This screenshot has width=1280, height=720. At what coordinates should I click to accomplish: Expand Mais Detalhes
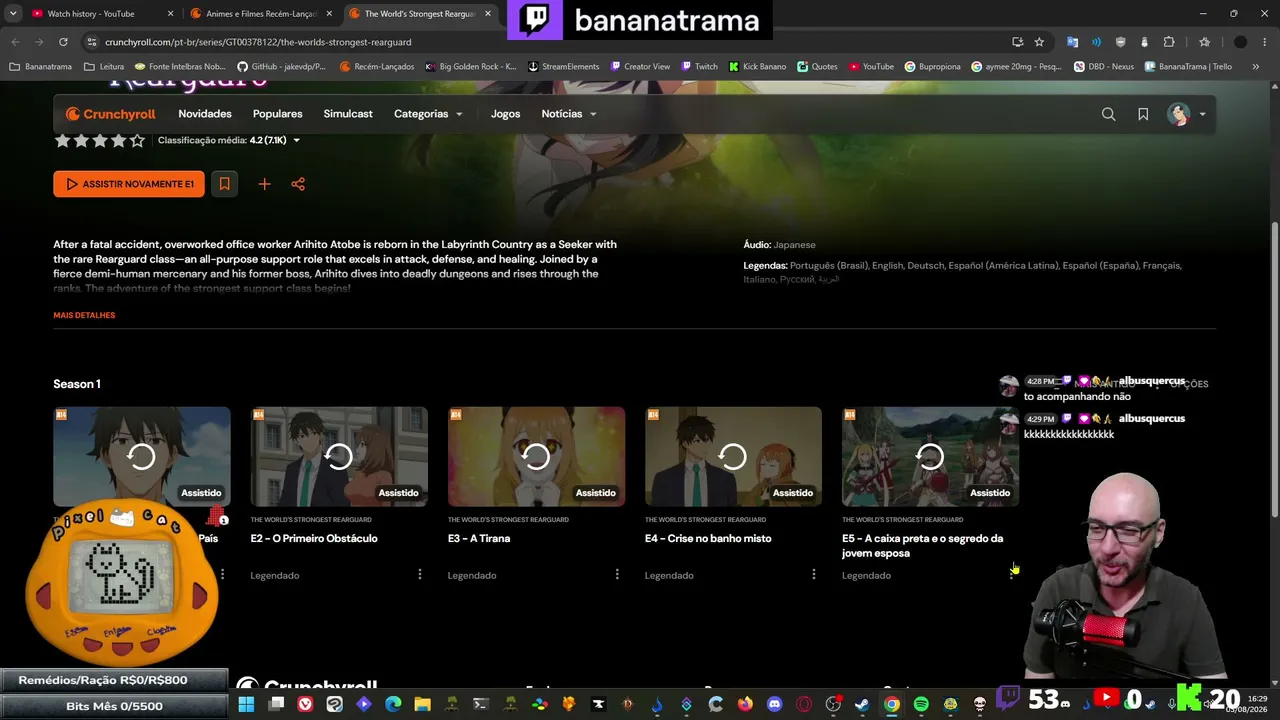(x=84, y=315)
